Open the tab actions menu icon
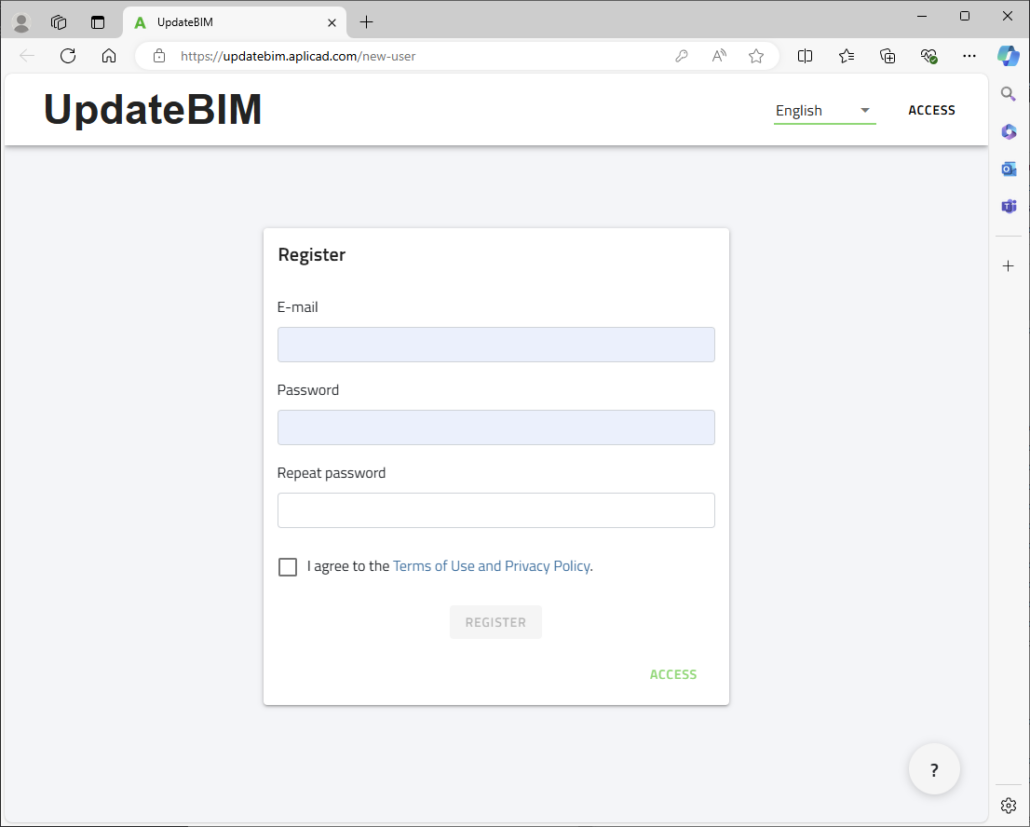Screen dimensions: 1030x827 point(97,22)
